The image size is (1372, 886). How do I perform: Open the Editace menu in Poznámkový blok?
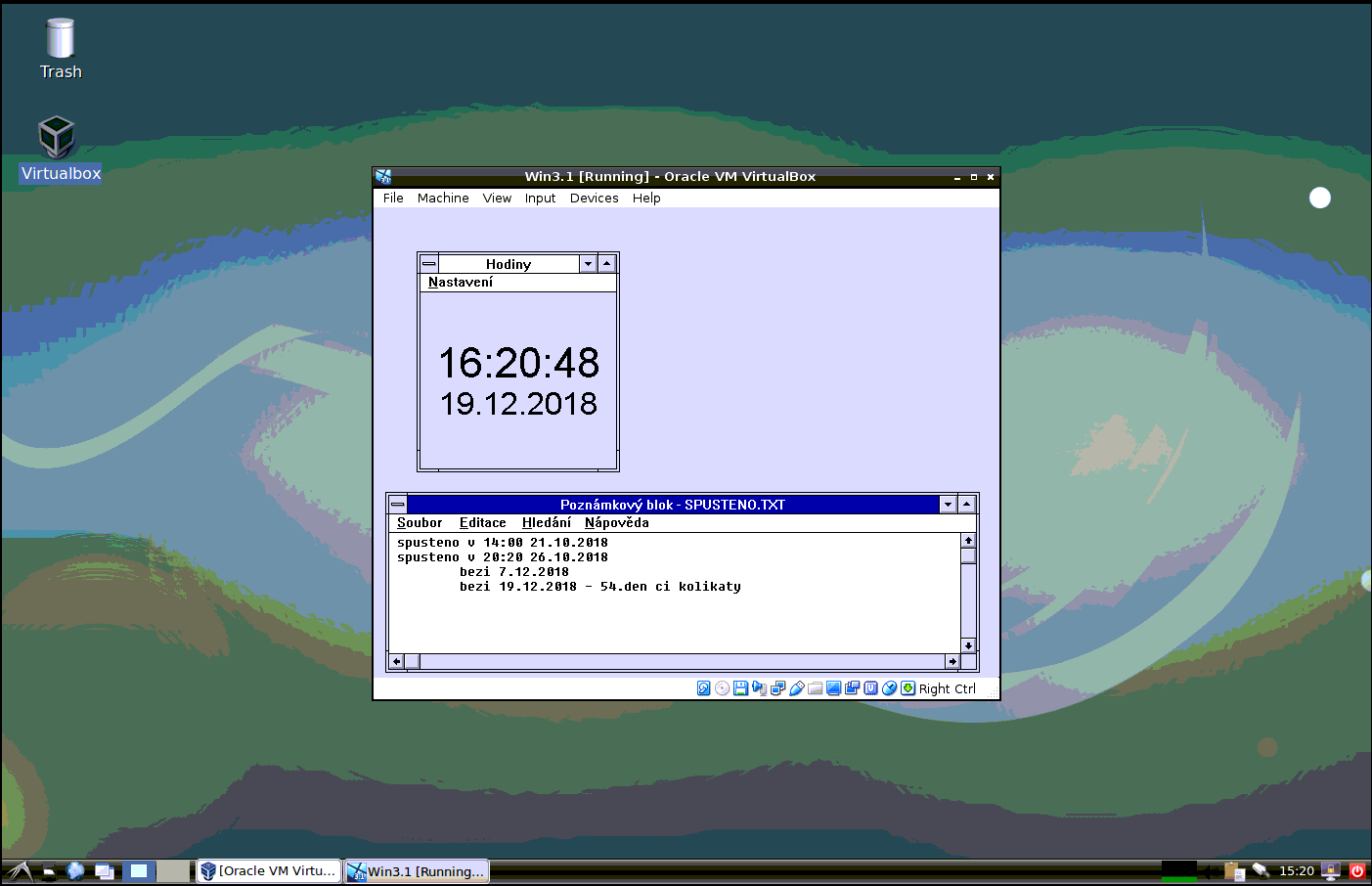[483, 523]
